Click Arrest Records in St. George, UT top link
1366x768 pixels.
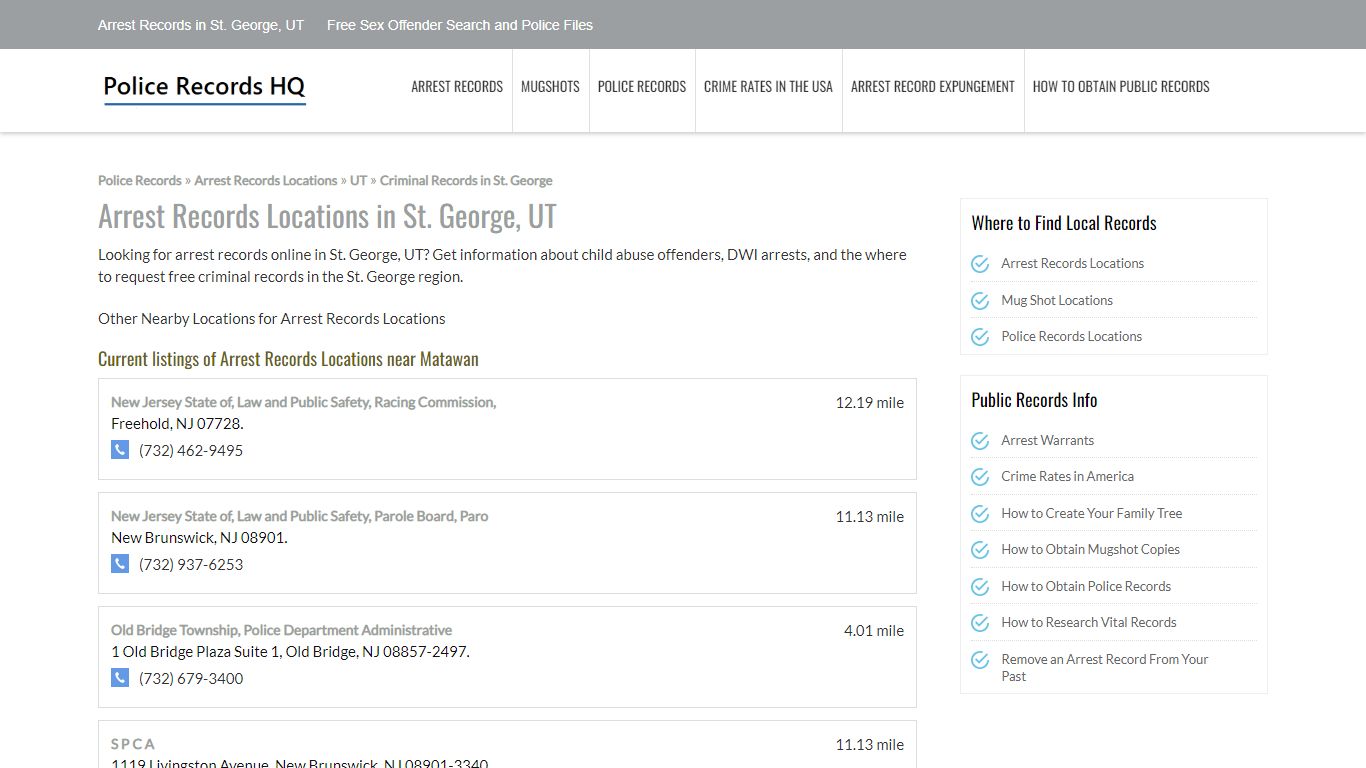point(201,25)
